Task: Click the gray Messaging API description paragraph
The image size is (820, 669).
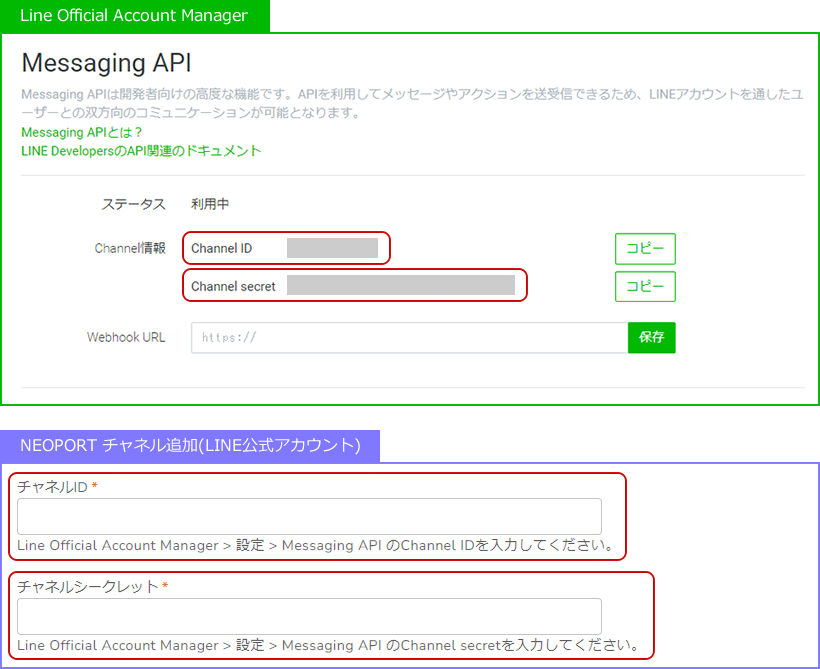Action: click(x=412, y=104)
